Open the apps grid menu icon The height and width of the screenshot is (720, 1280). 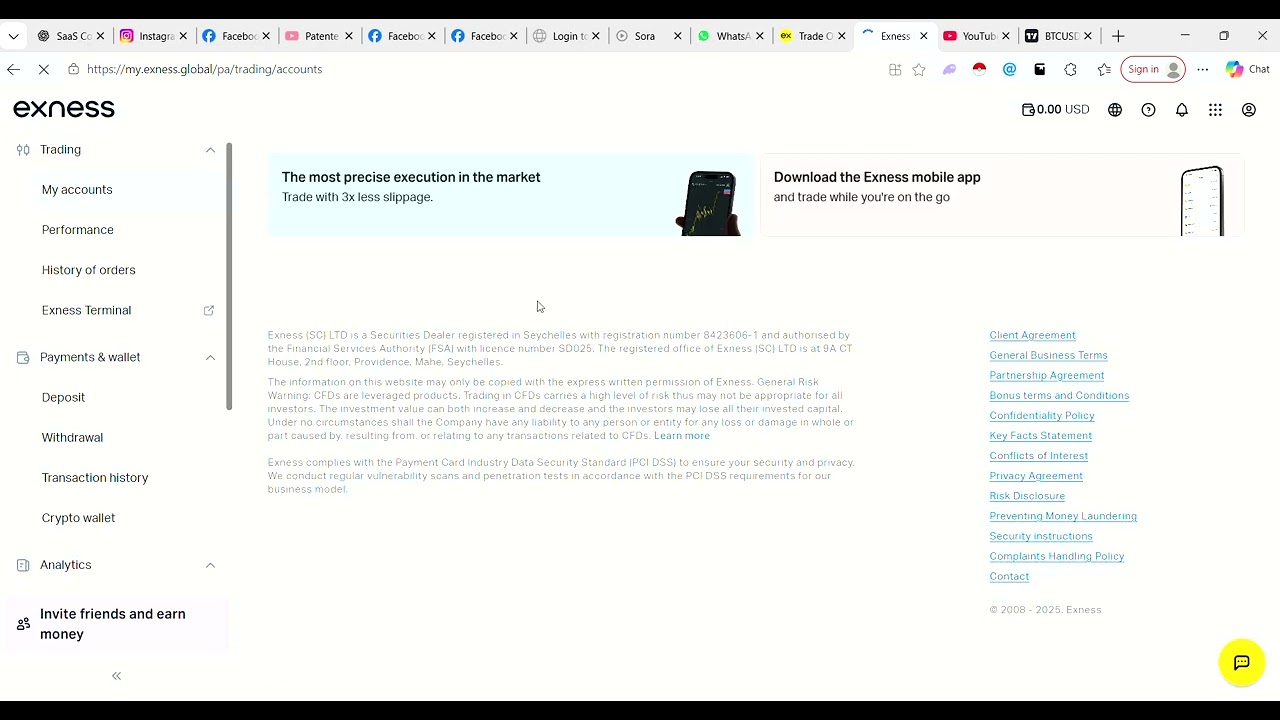tap(1215, 110)
